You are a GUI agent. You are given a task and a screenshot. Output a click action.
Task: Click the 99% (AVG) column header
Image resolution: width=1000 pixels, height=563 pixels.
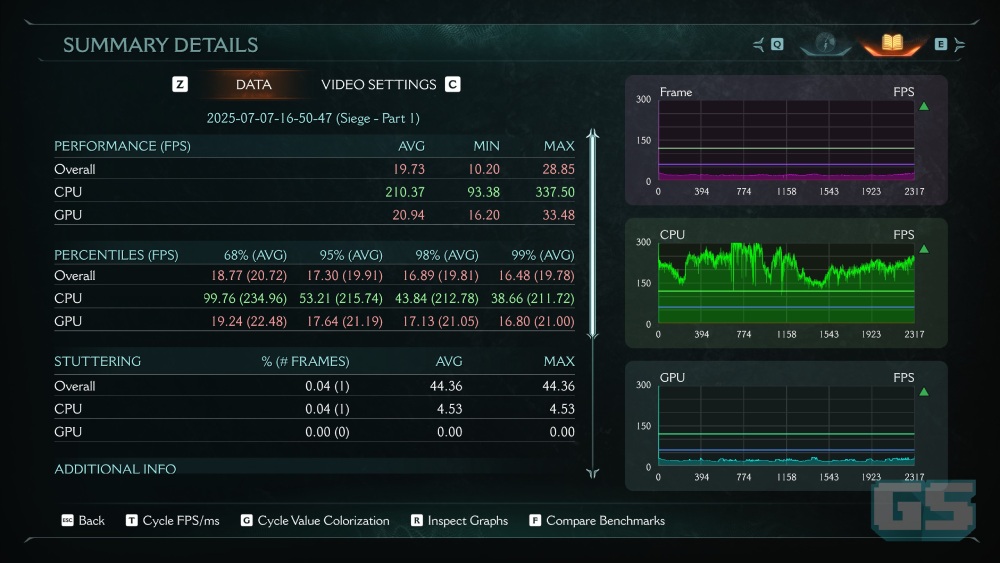(543, 255)
